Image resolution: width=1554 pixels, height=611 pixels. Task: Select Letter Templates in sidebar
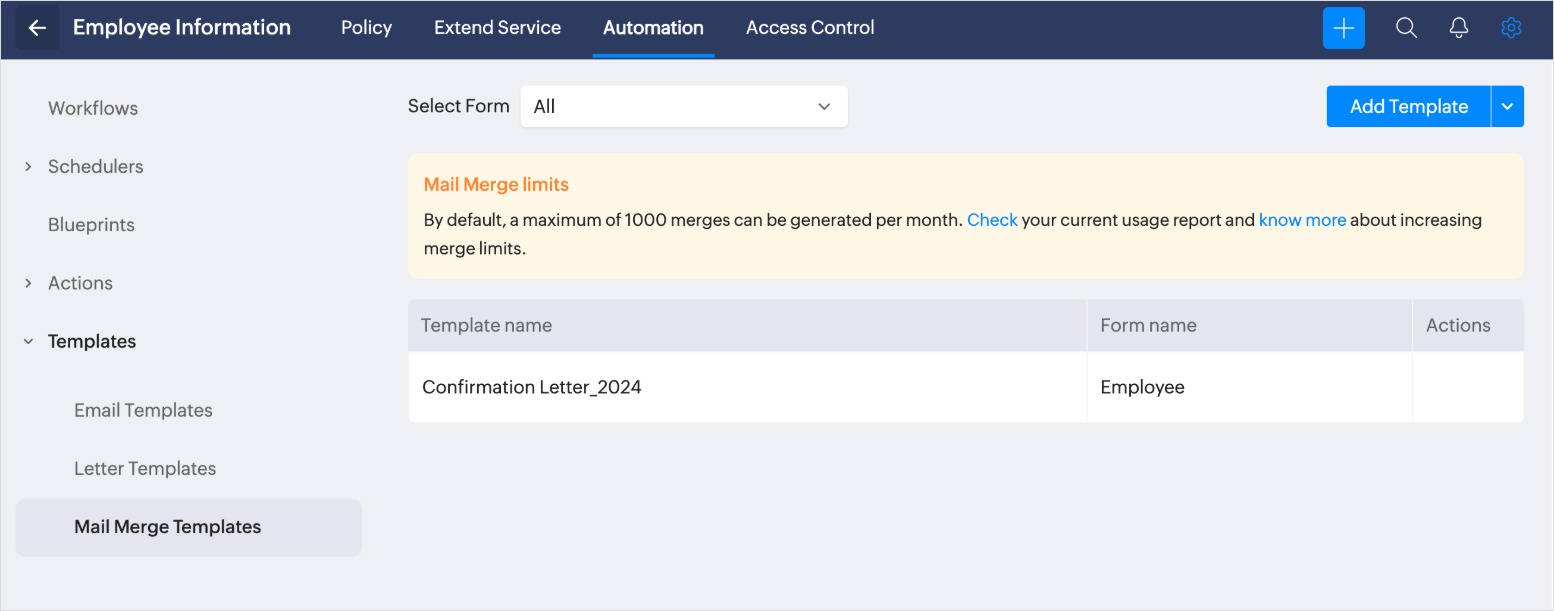tap(145, 468)
